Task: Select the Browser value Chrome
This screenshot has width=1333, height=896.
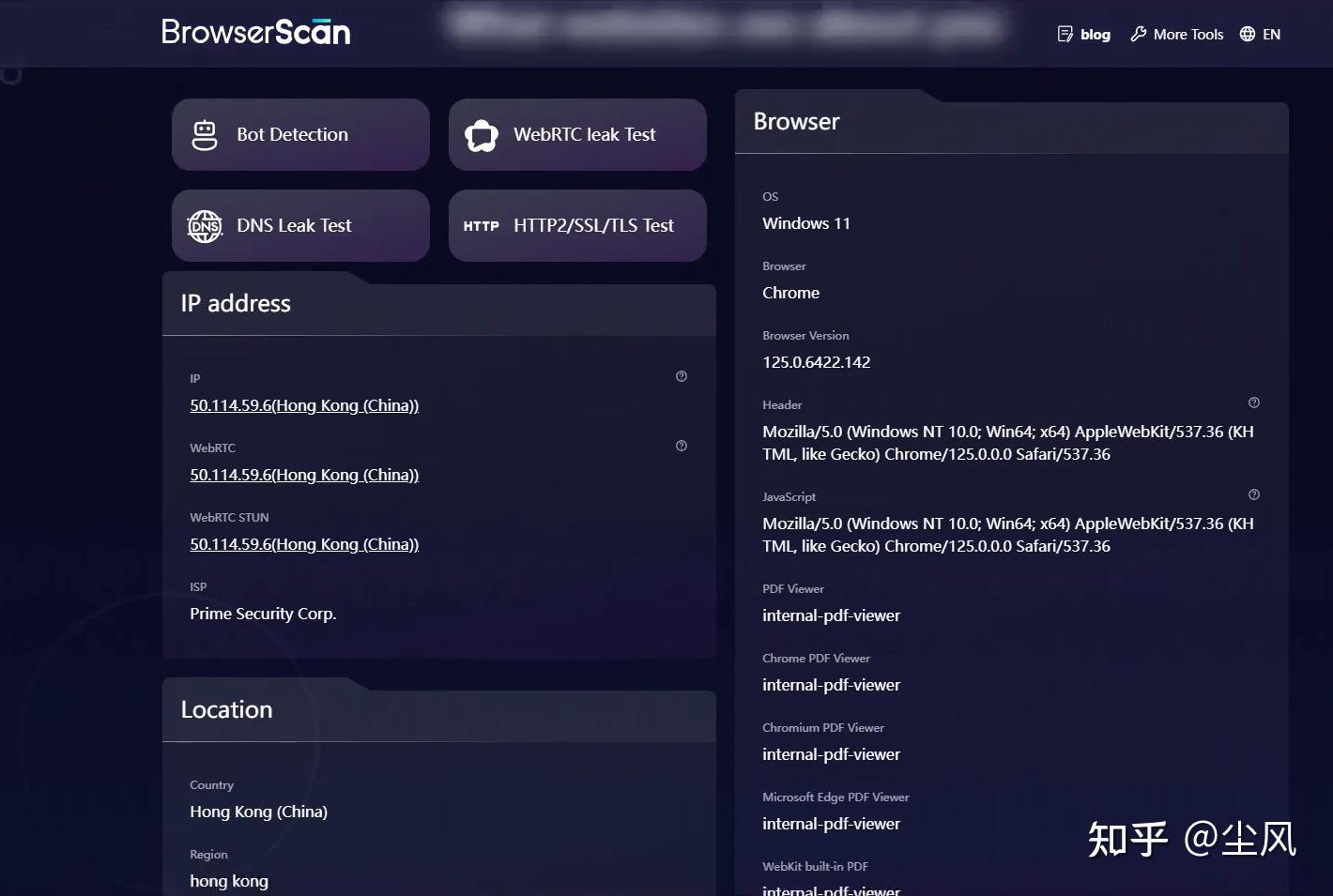Action: (791, 293)
